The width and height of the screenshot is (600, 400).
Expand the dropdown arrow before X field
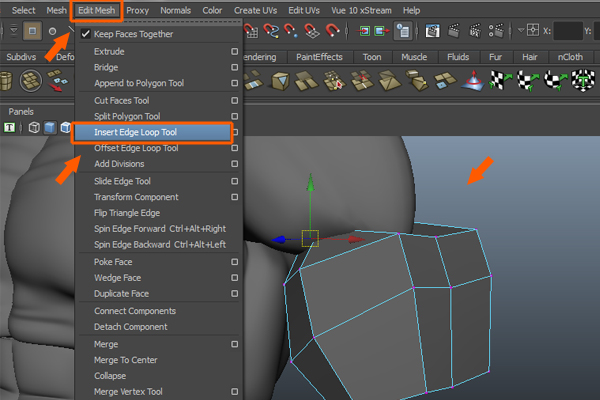tap(522, 31)
